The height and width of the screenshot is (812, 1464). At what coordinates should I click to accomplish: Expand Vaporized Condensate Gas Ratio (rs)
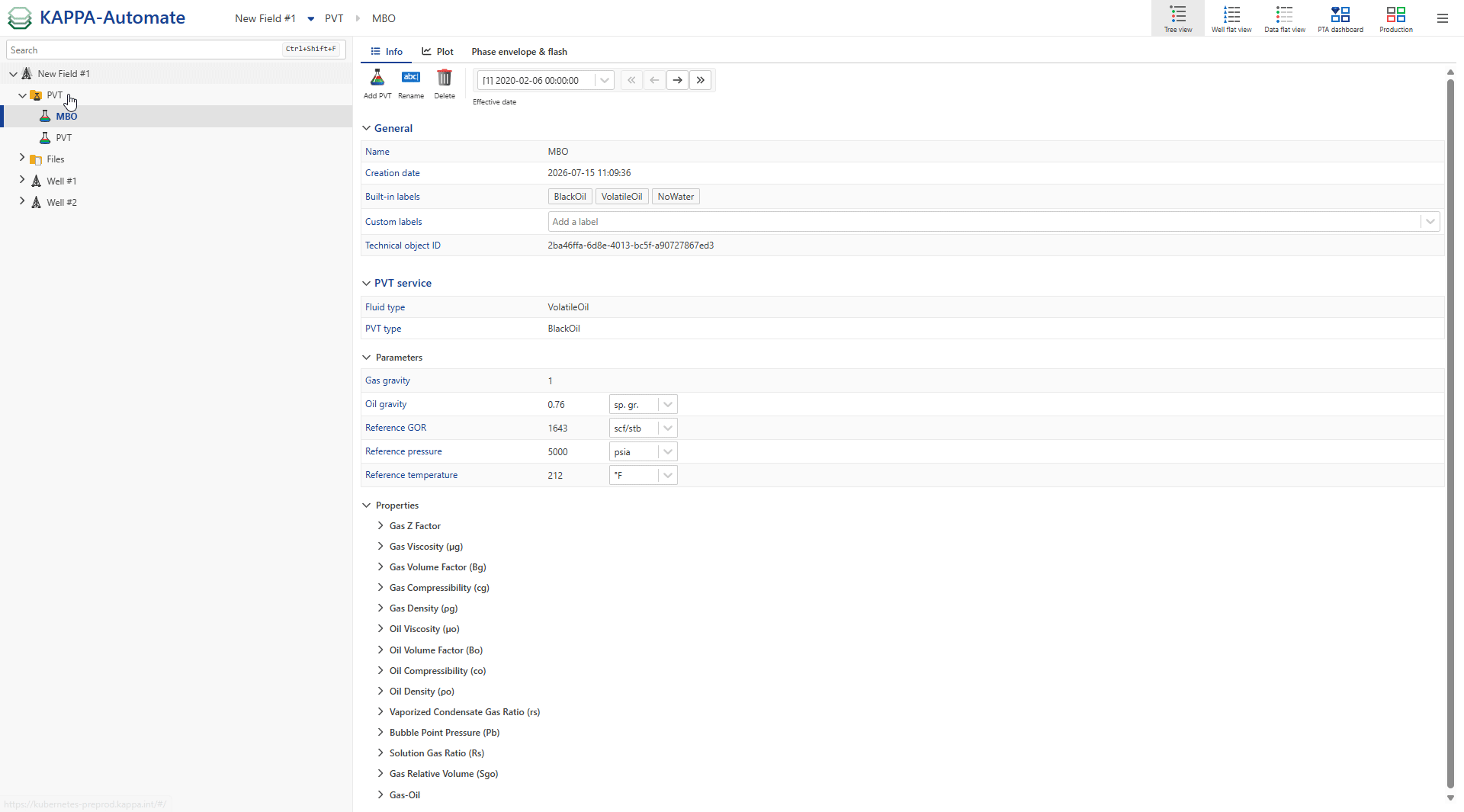pos(380,712)
